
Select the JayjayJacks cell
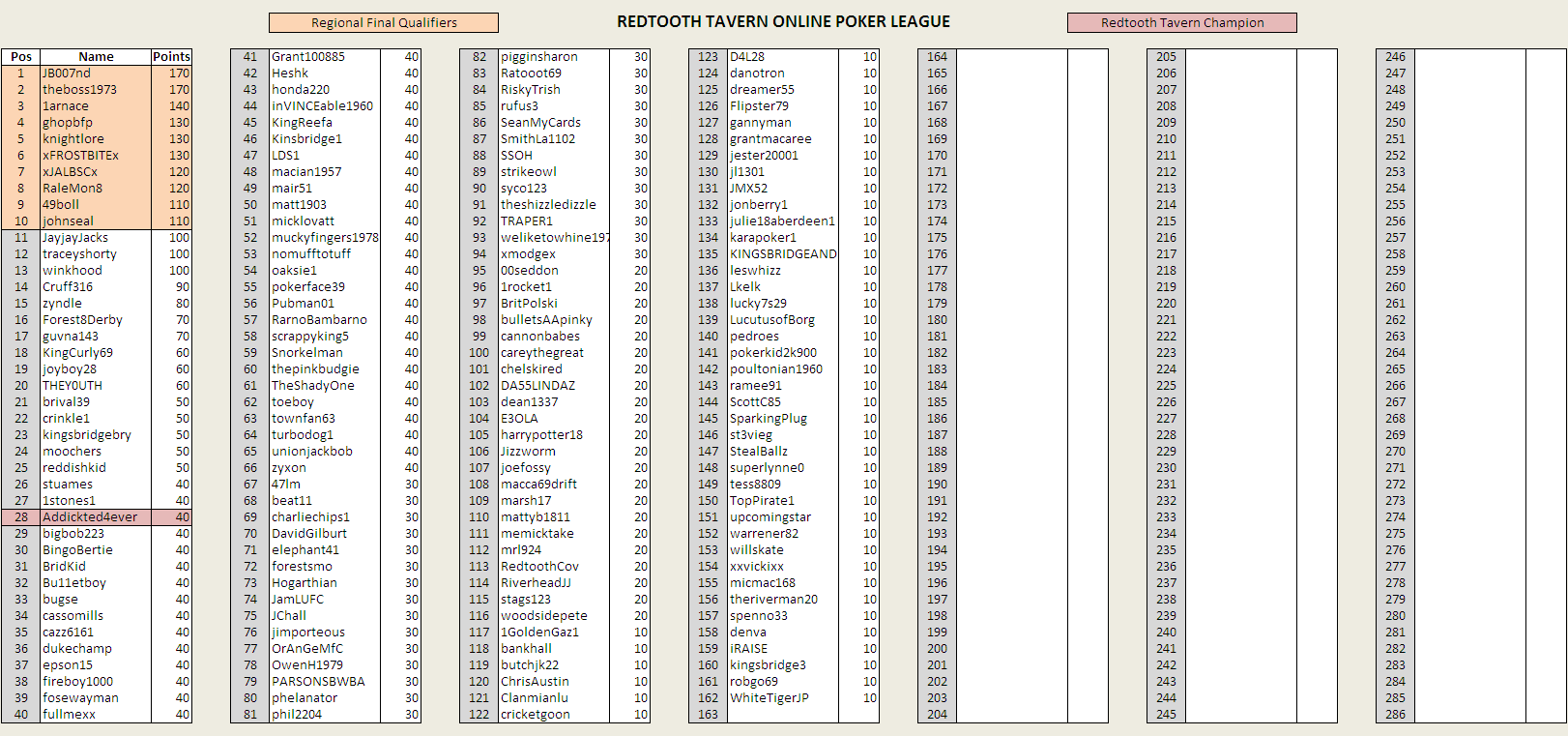coord(96,238)
